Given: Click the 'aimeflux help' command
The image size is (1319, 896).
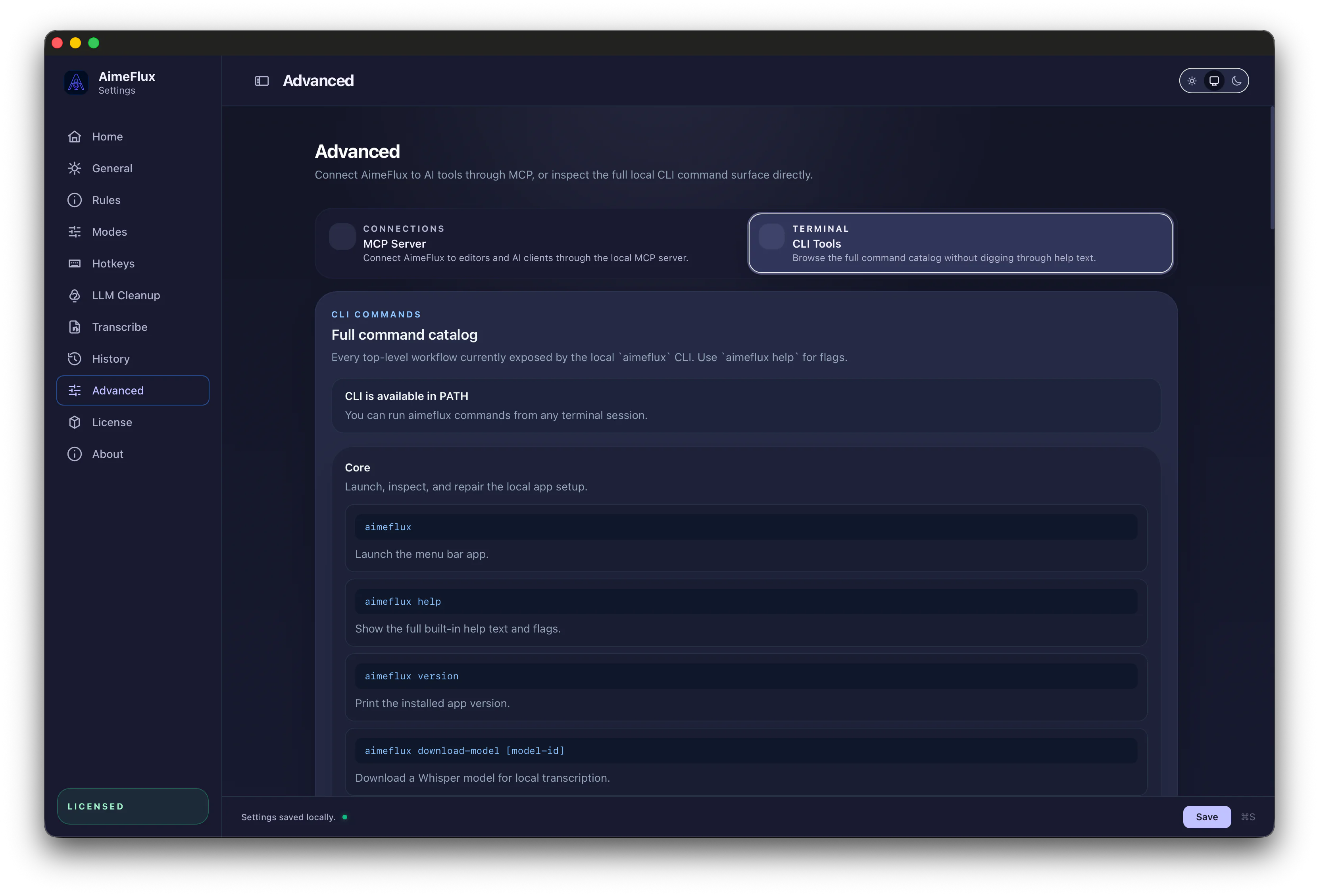Looking at the screenshot, I should [x=746, y=602].
